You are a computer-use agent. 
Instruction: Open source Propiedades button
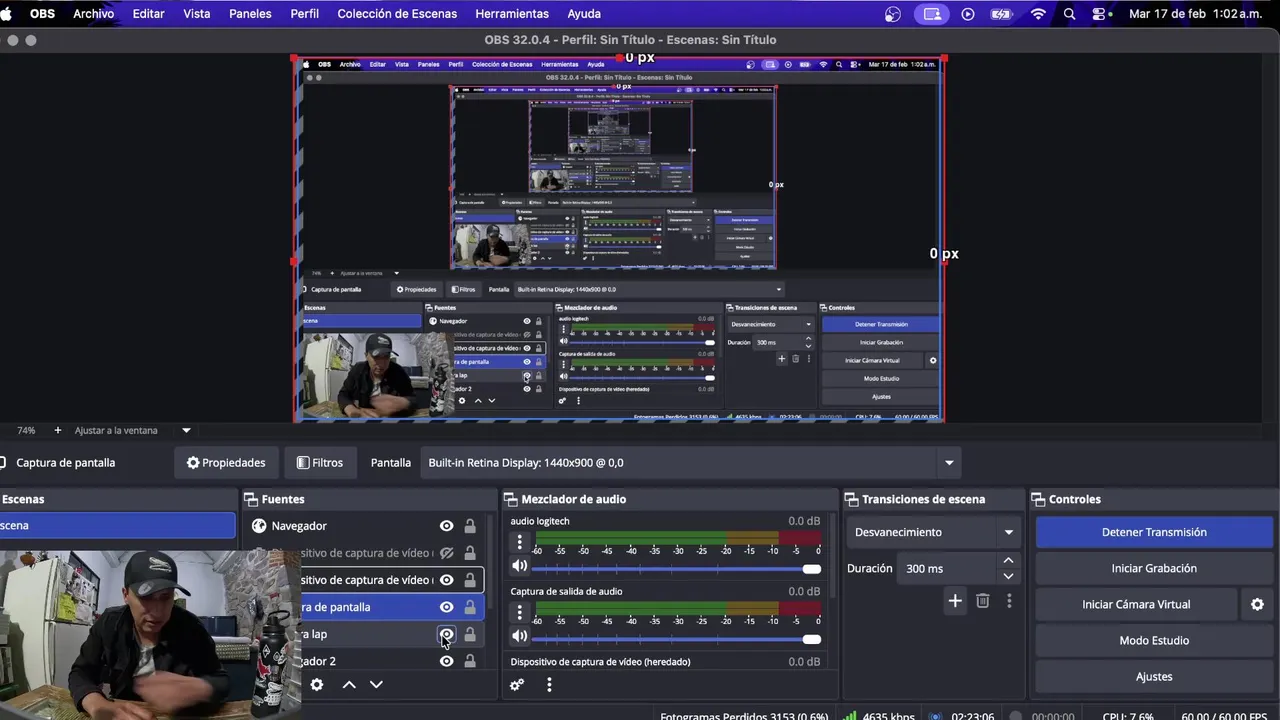coord(226,463)
